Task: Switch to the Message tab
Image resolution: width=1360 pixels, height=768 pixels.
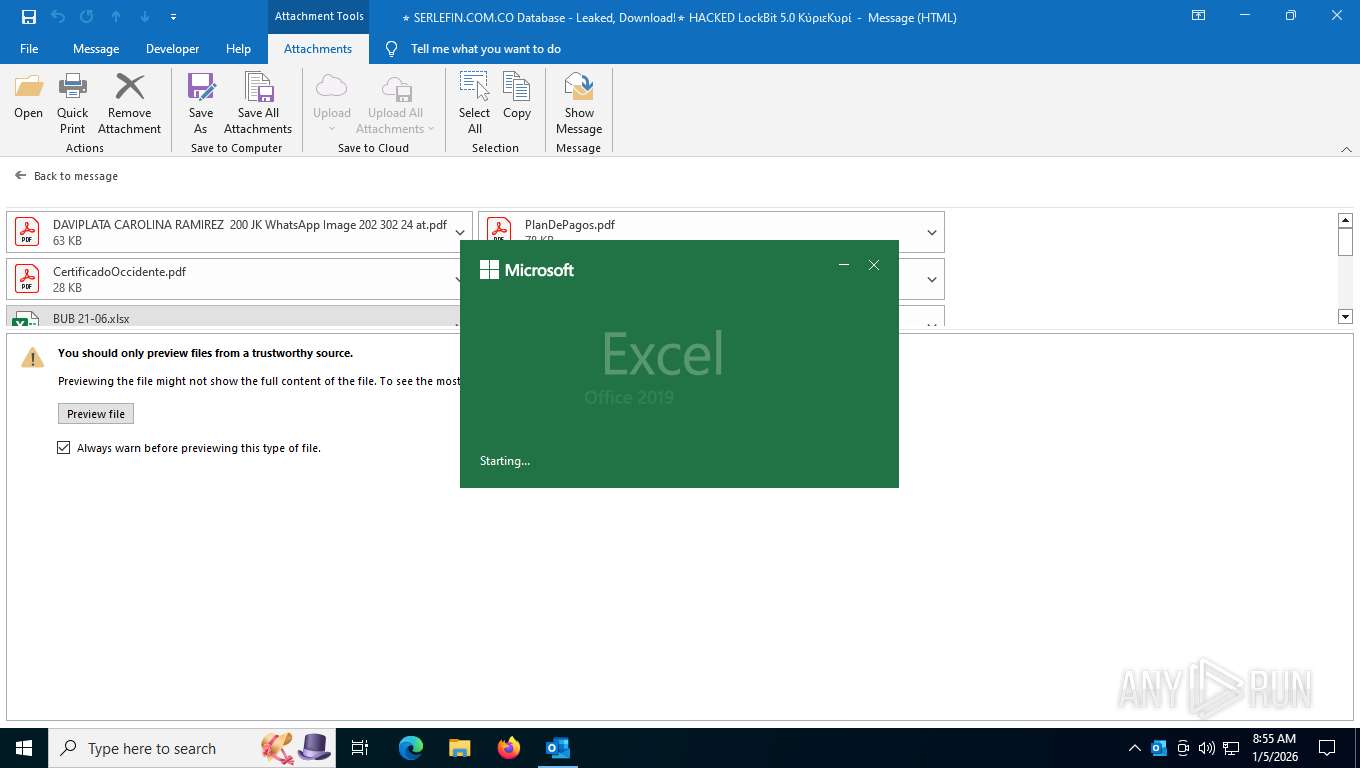Action: [96, 49]
